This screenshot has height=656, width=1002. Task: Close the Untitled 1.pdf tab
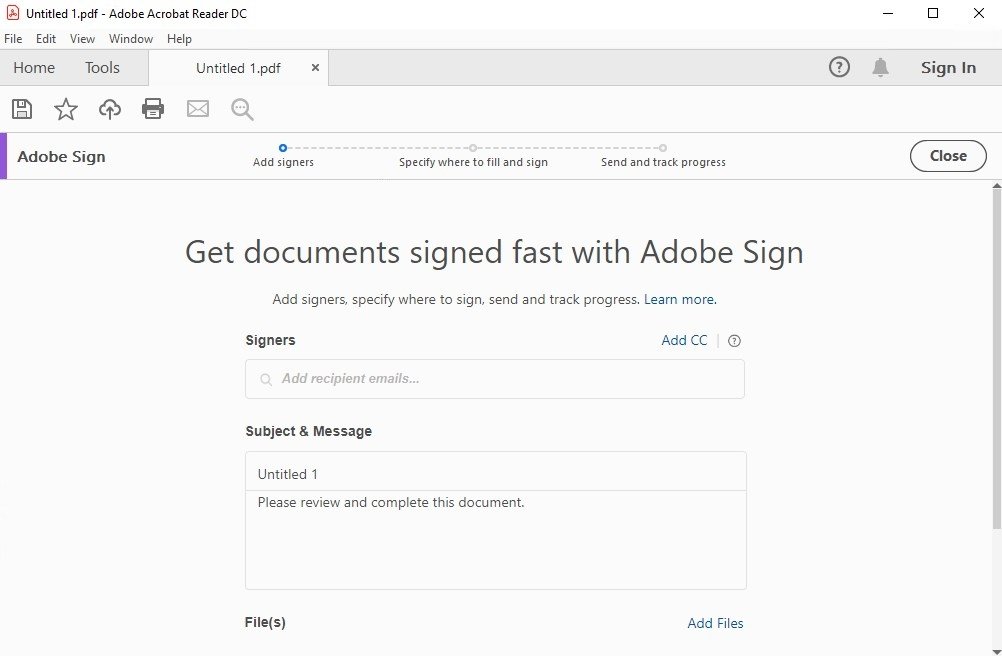315,68
